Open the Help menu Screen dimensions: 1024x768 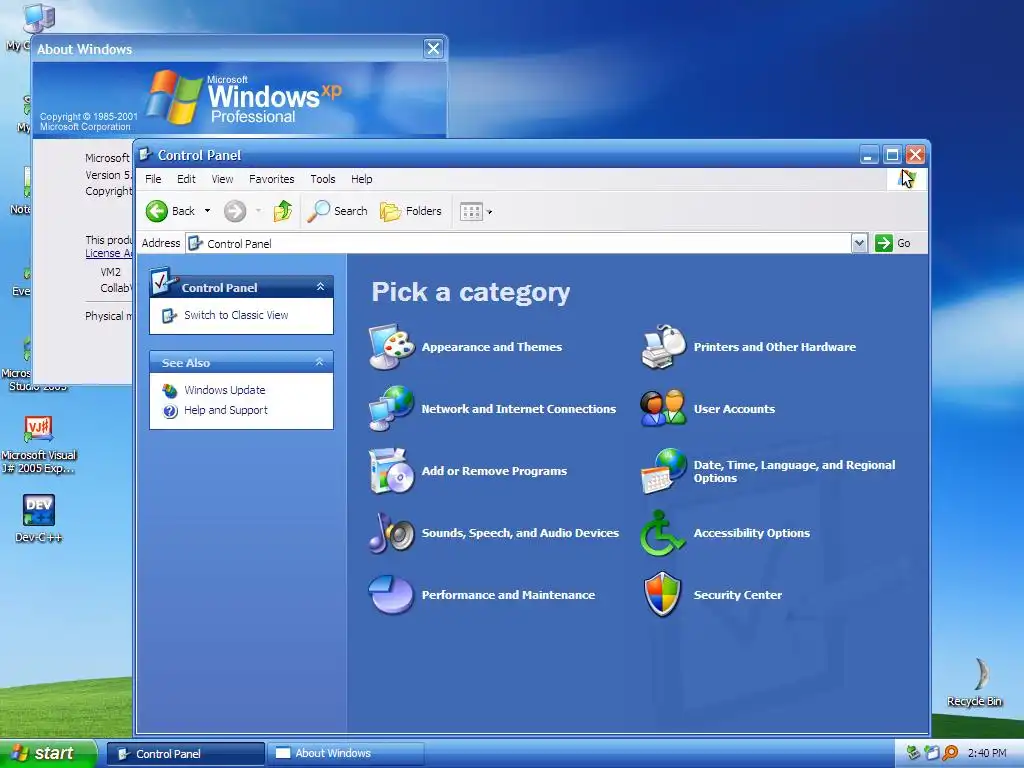tap(361, 179)
